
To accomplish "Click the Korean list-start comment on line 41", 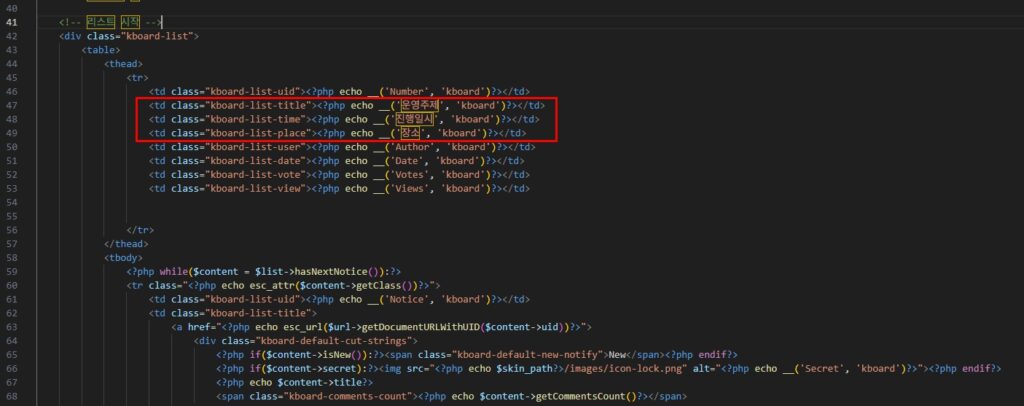I will (110, 21).
